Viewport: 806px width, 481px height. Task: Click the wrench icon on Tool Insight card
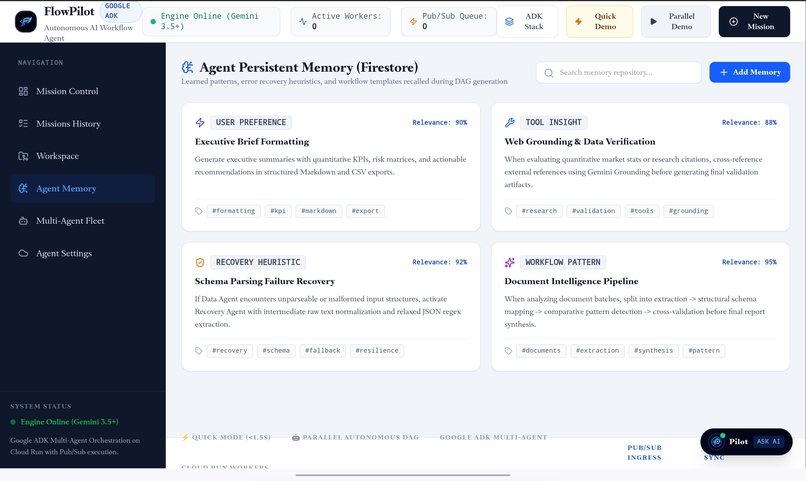click(509, 122)
